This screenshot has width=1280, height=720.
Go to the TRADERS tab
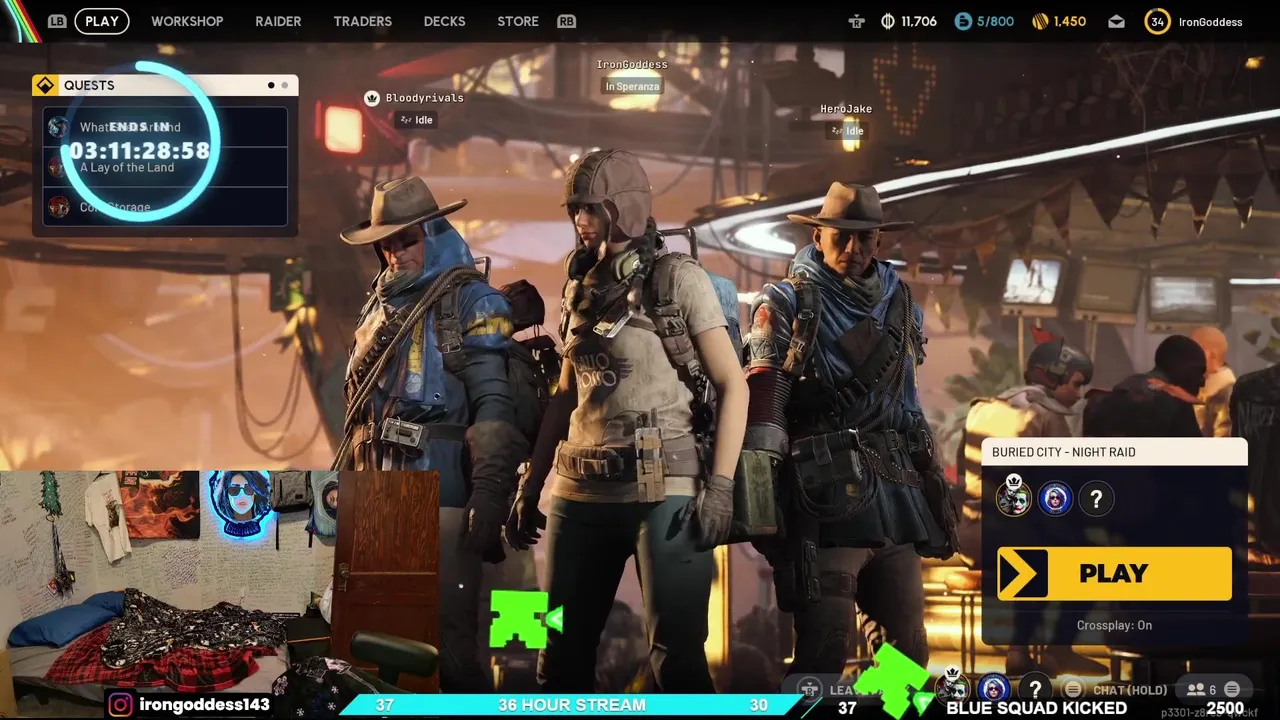click(362, 21)
